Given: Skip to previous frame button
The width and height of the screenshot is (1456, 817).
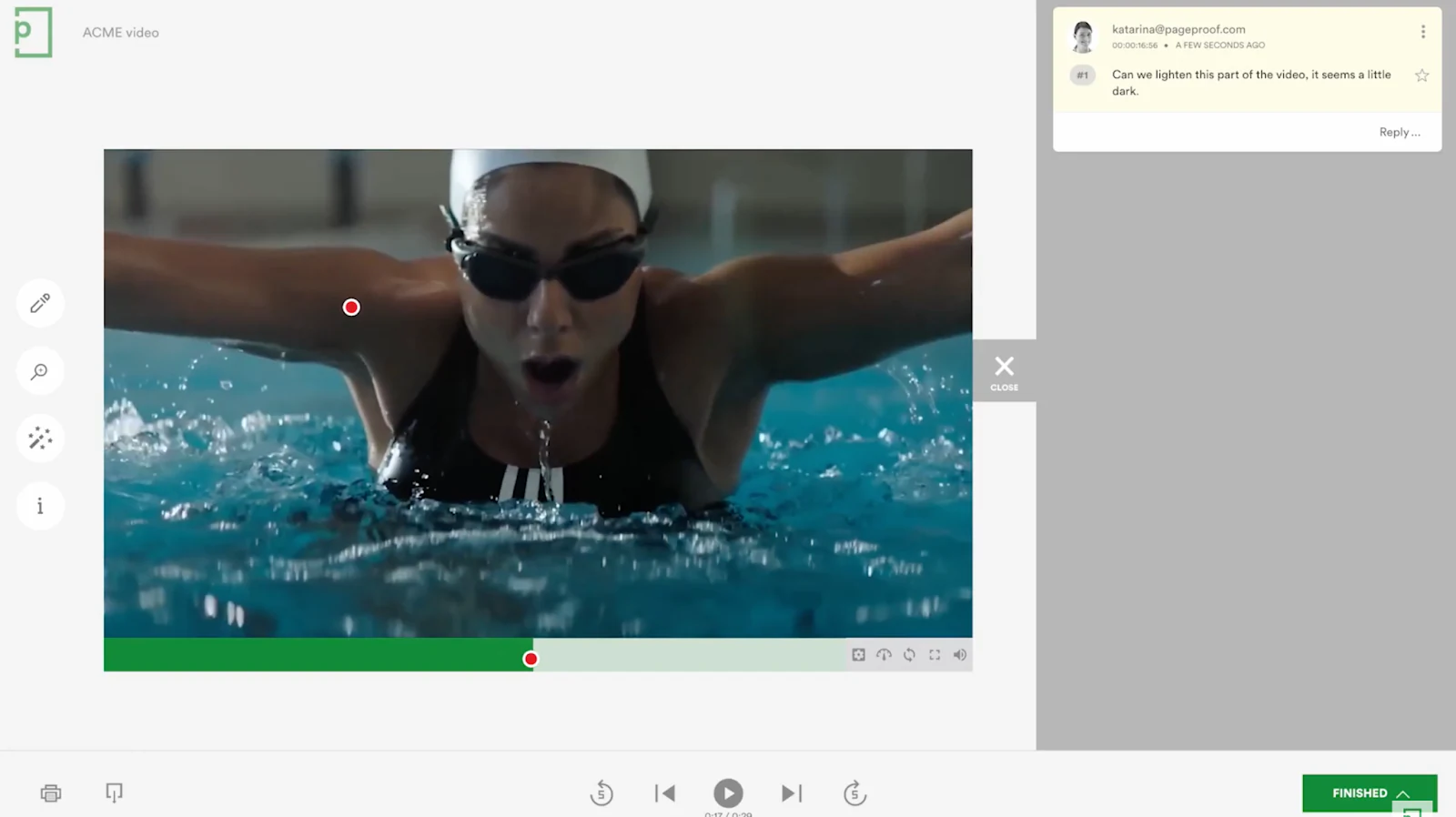Looking at the screenshot, I should click(665, 793).
